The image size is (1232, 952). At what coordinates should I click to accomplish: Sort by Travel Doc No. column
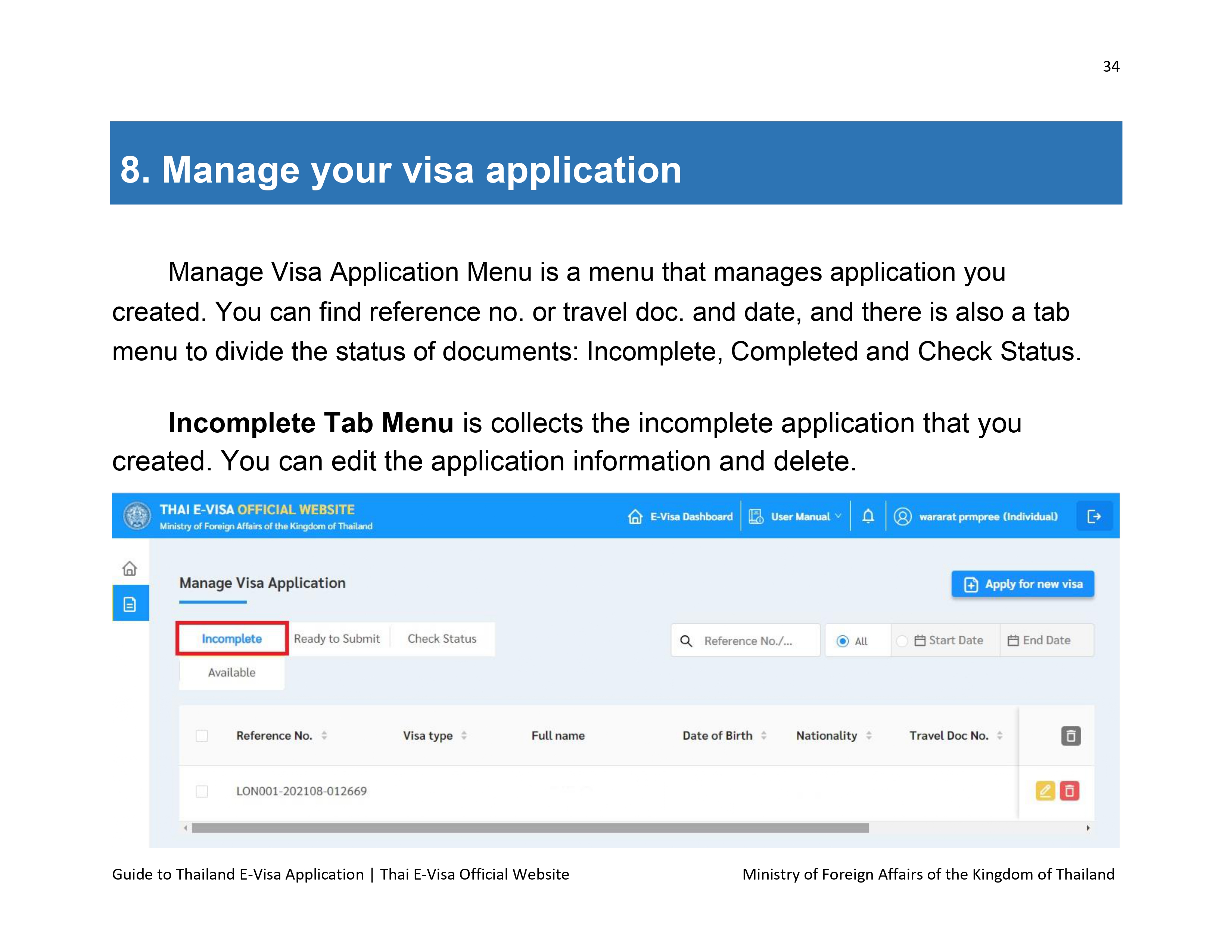click(999, 735)
